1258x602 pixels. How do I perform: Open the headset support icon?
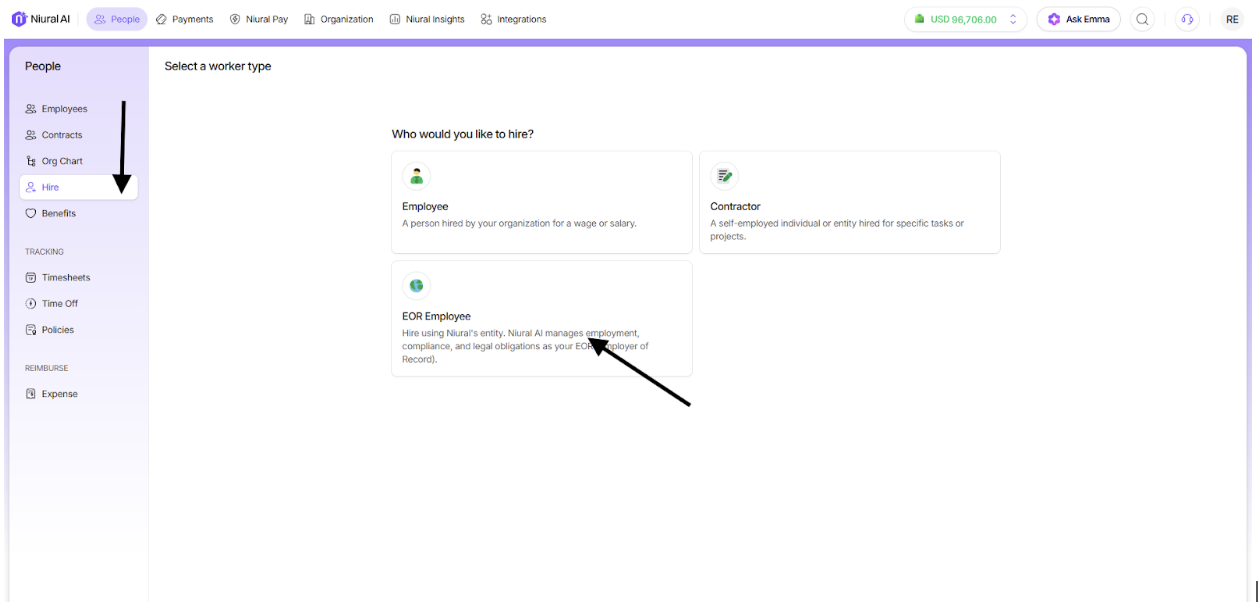[1187, 19]
